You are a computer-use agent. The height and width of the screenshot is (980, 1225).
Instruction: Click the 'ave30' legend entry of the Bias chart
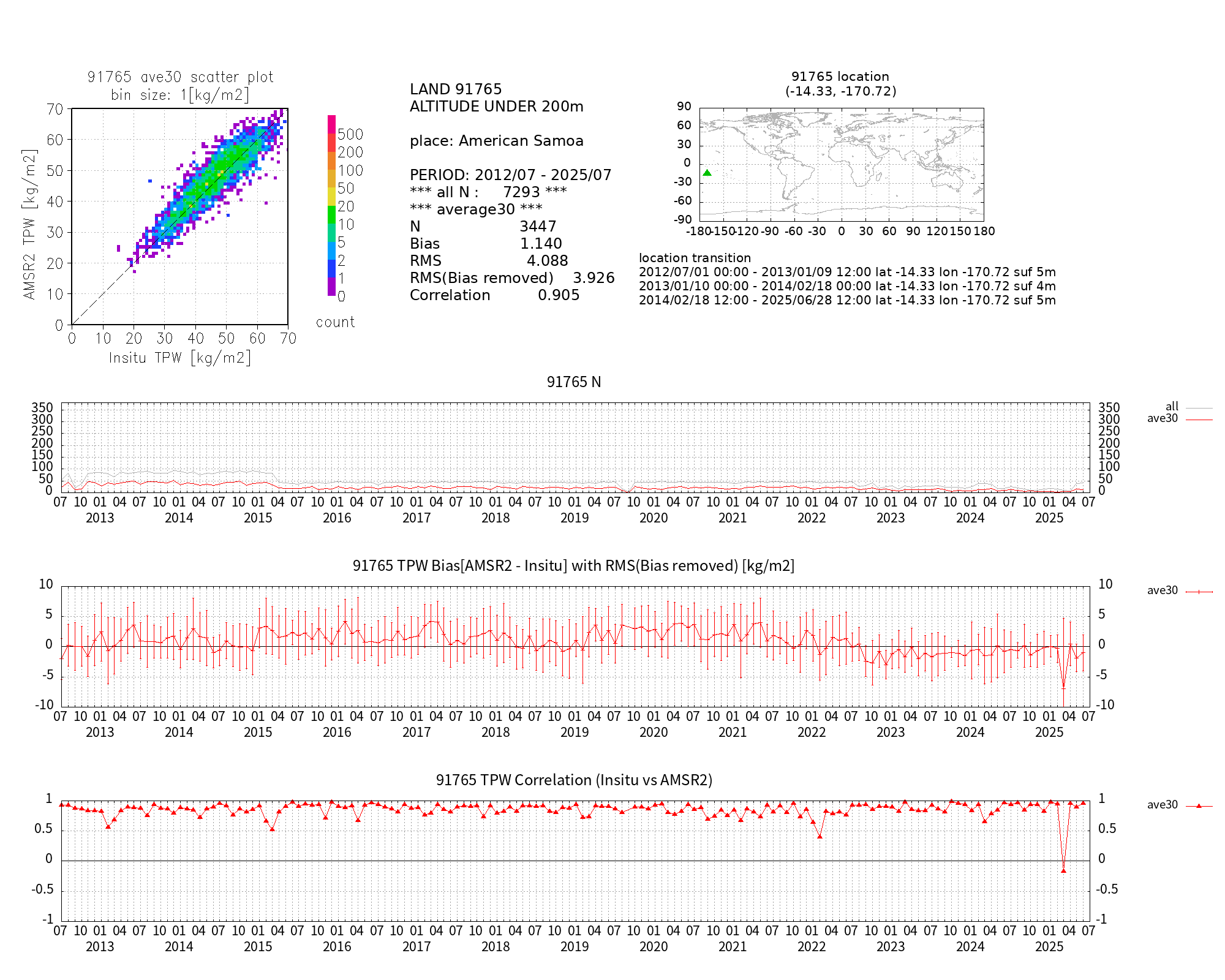[x=1180, y=591]
